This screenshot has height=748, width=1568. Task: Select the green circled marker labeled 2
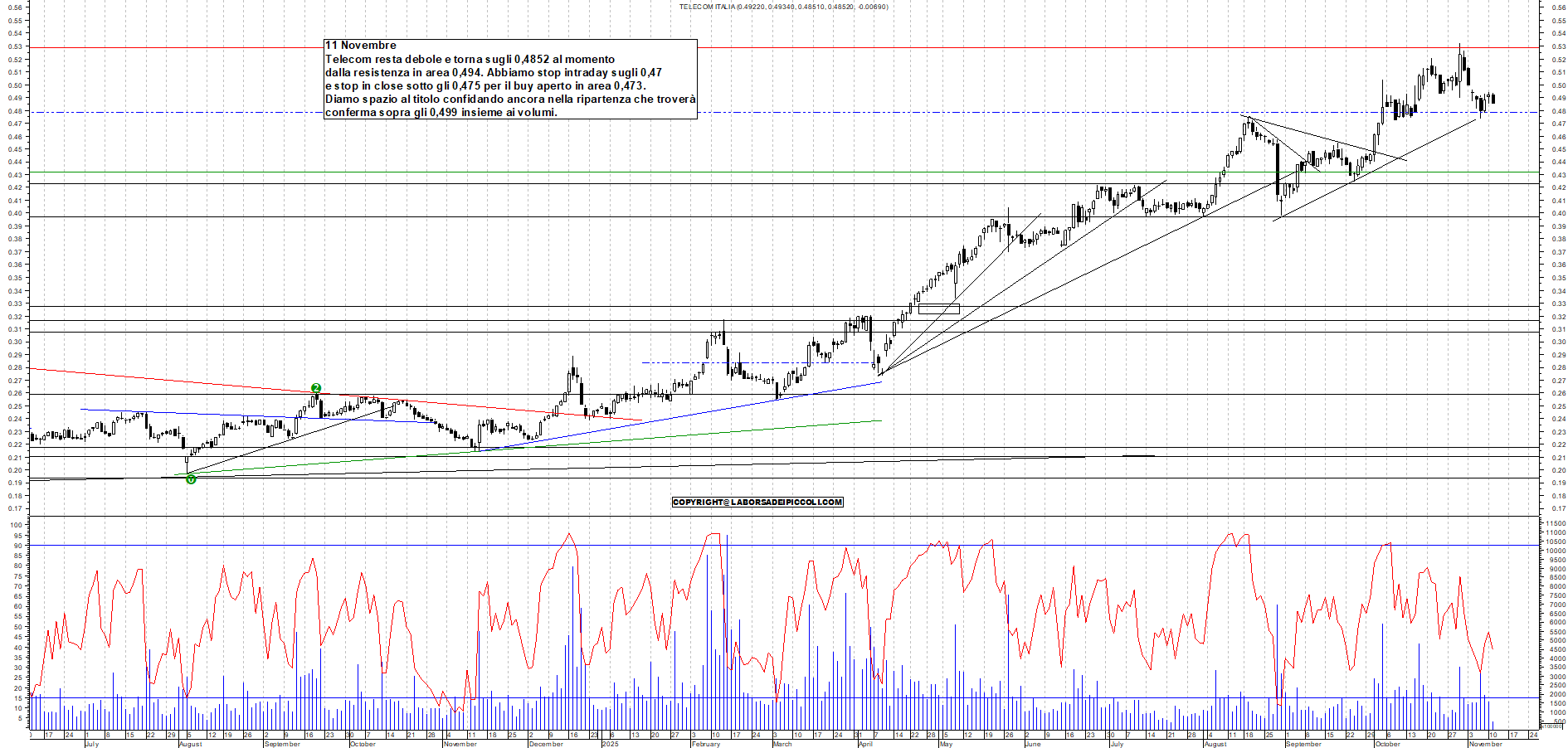pyautogui.click(x=315, y=386)
